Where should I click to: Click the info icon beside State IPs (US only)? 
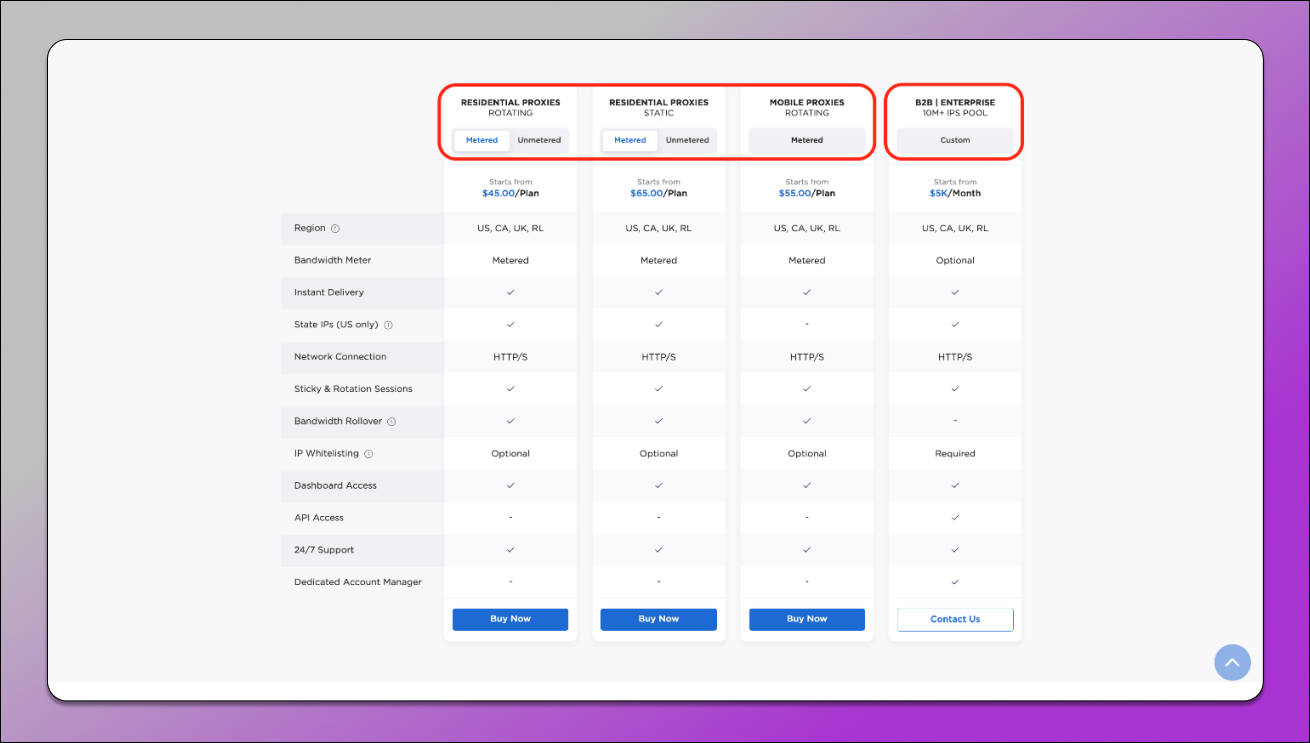pos(388,325)
